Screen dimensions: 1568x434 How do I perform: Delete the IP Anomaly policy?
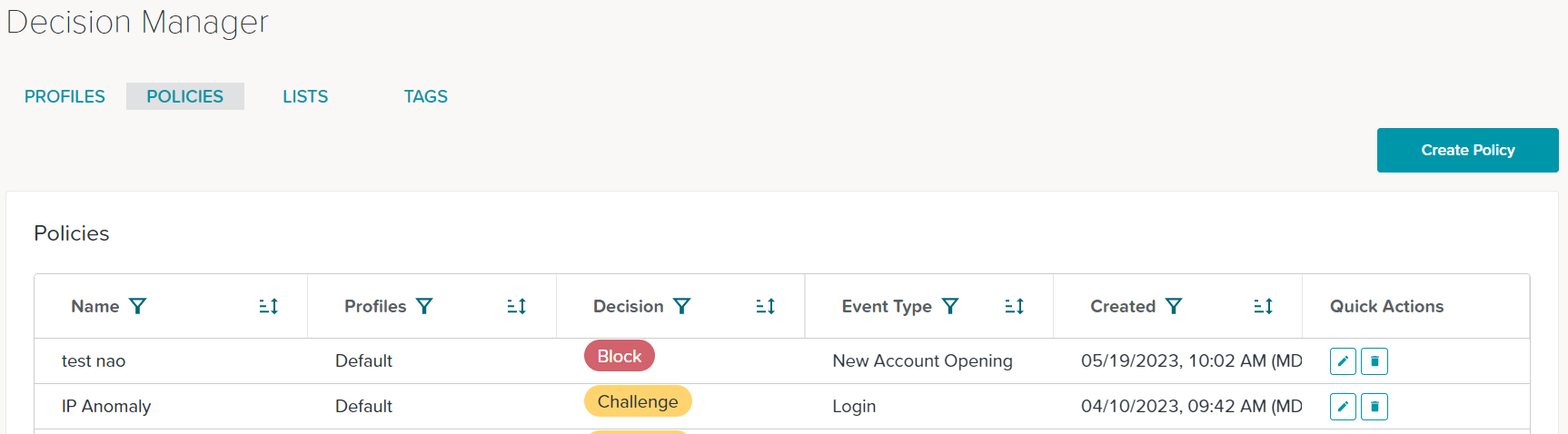[x=1374, y=407]
